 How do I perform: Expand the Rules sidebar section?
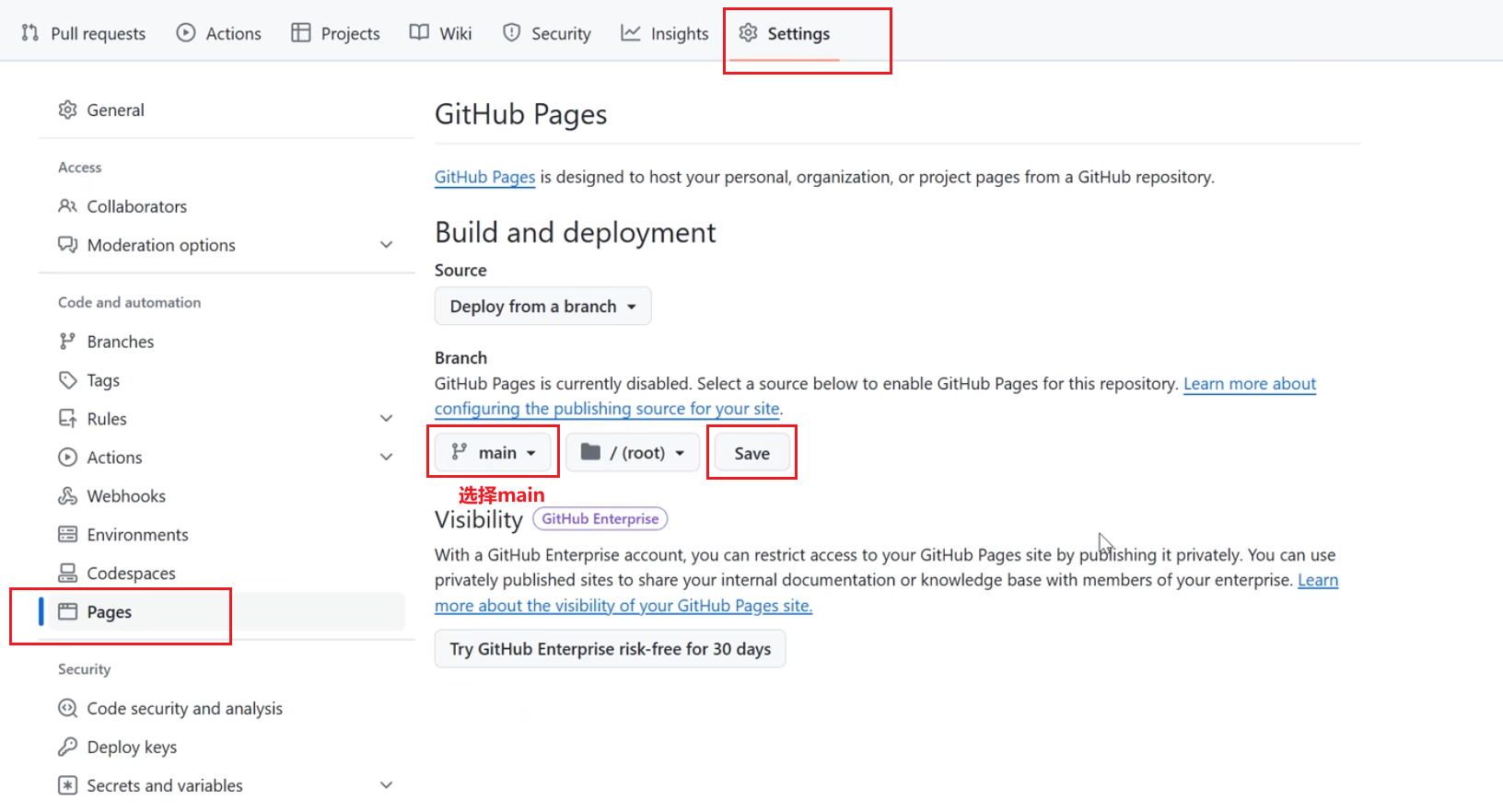click(x=386, y=419)
